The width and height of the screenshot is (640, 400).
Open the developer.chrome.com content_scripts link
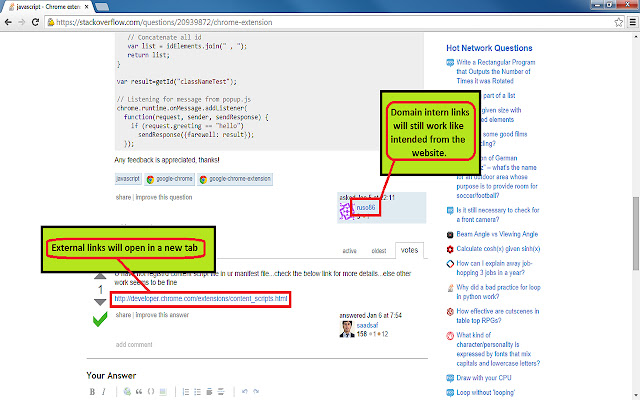201,298
